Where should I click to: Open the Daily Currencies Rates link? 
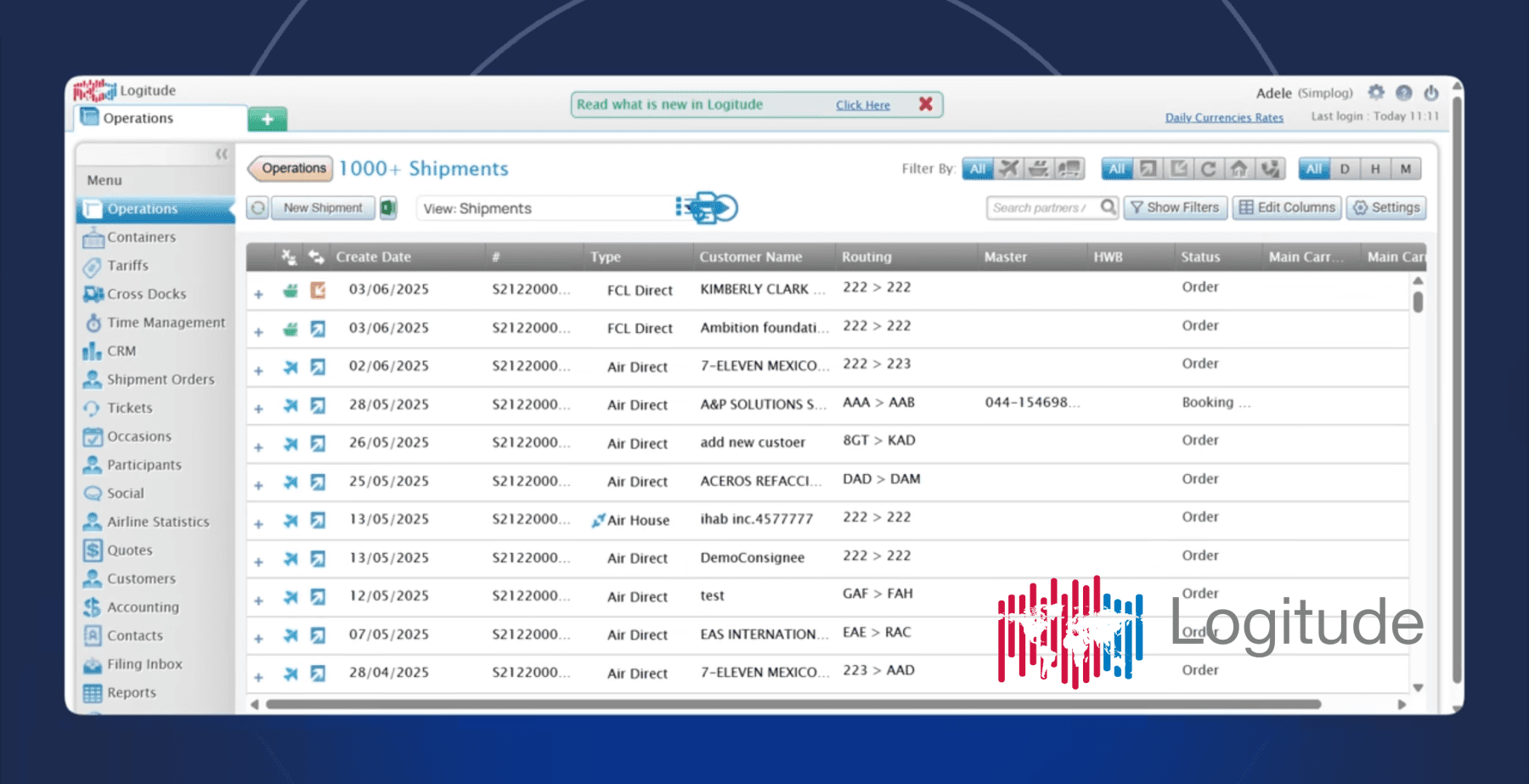pos(1224,117)
